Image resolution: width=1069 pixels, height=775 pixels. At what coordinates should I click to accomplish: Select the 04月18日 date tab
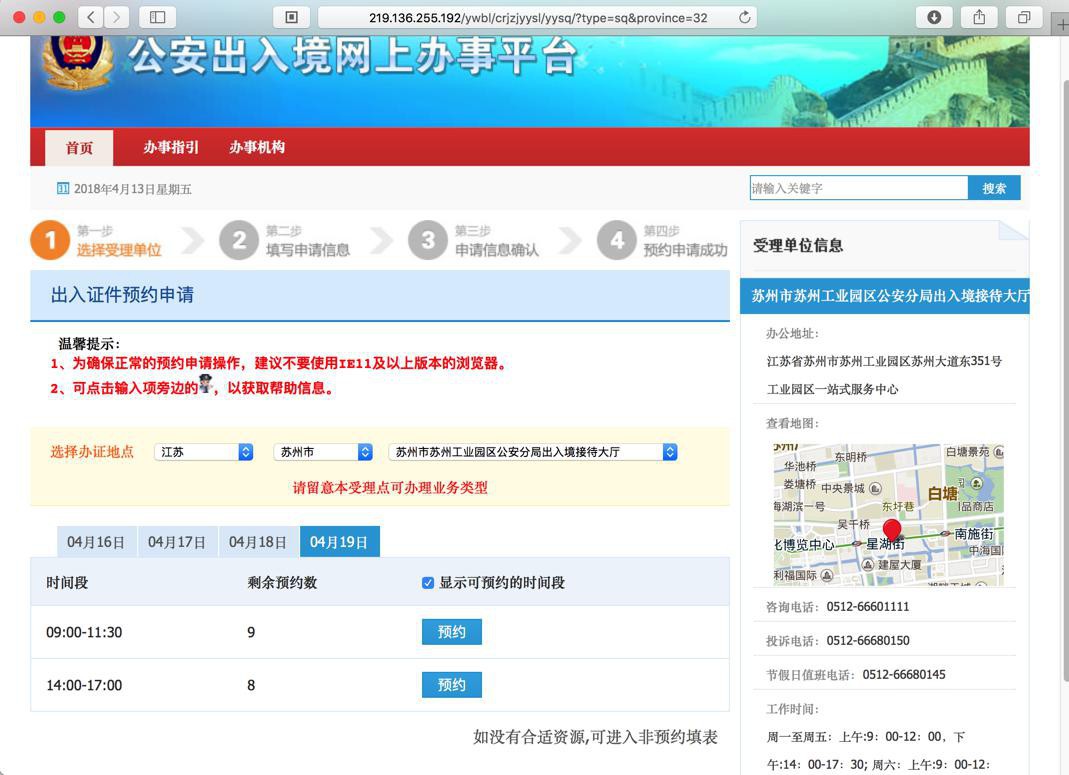click(x=258, y=542)
